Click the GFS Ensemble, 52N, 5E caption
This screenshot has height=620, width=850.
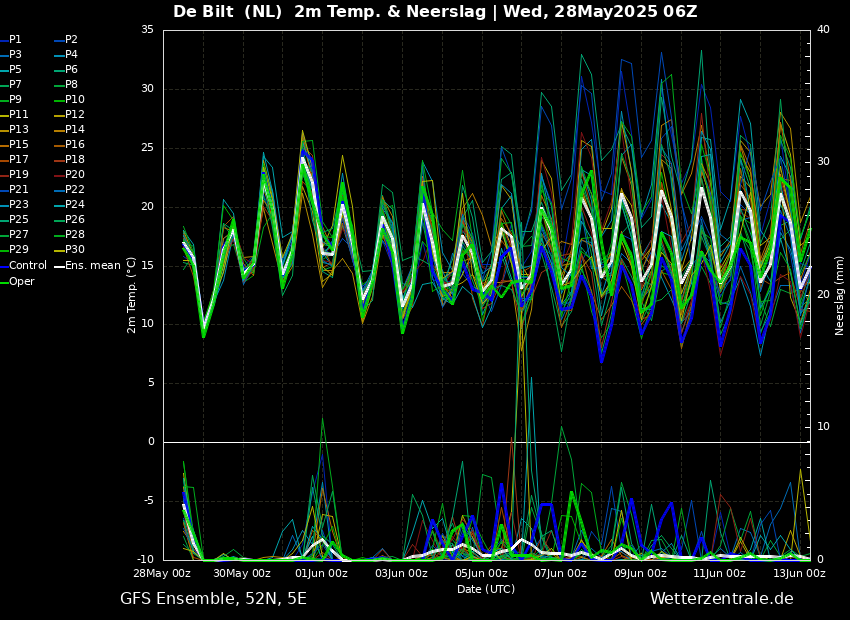coord(213,599)
